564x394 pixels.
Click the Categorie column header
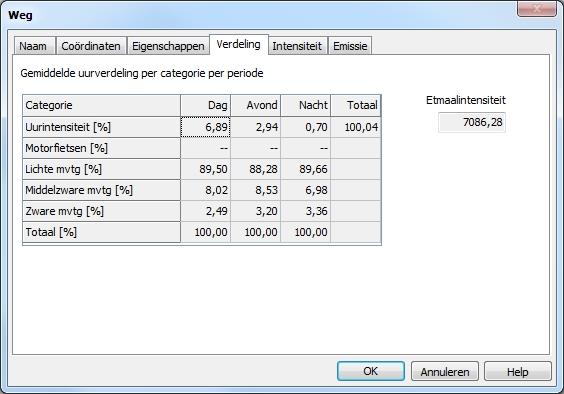(101, 105)
